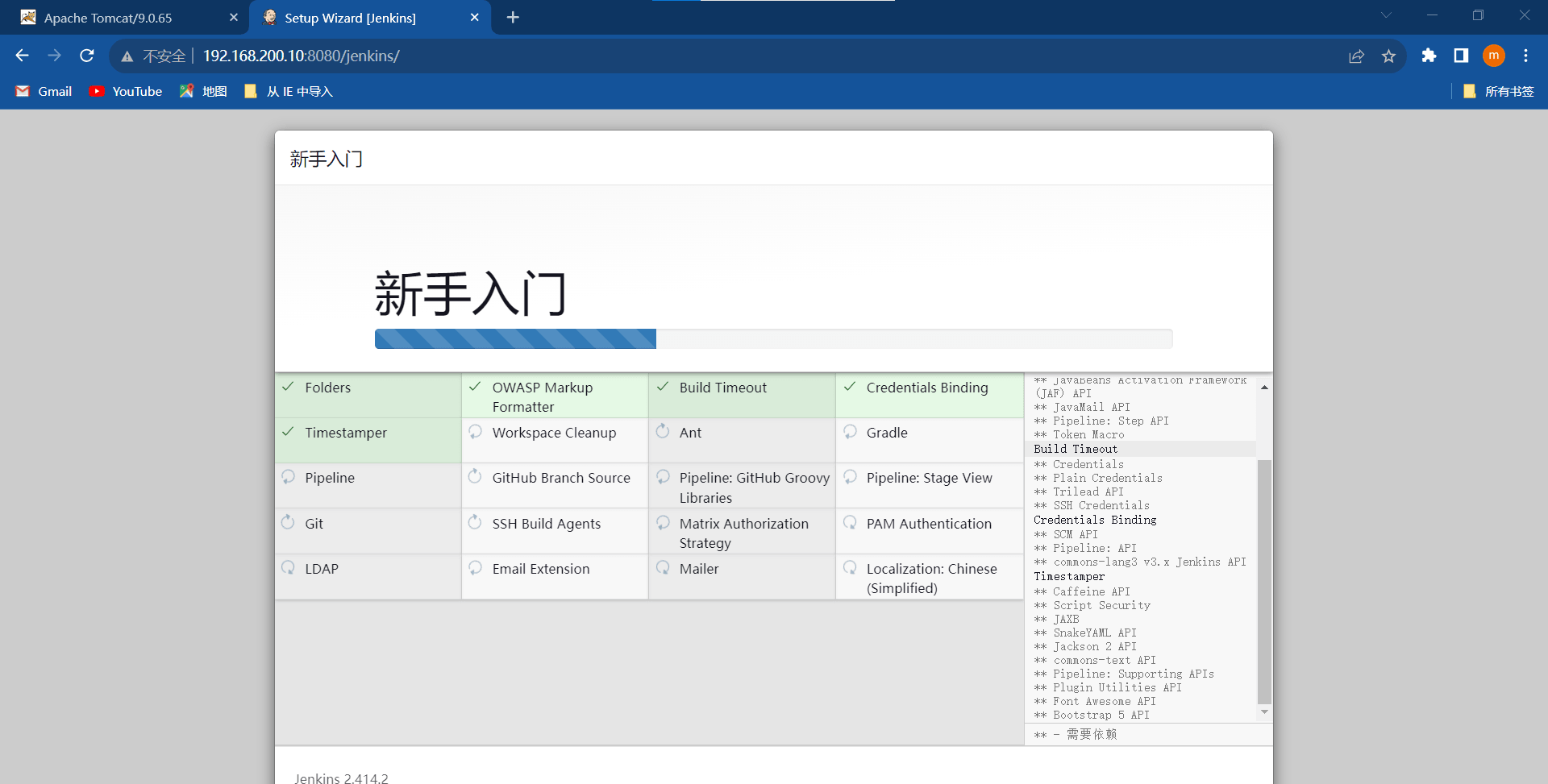1548x784 pixels.
Task: Click the Workspace Cleanup plugin name
Action: point(554,433)
